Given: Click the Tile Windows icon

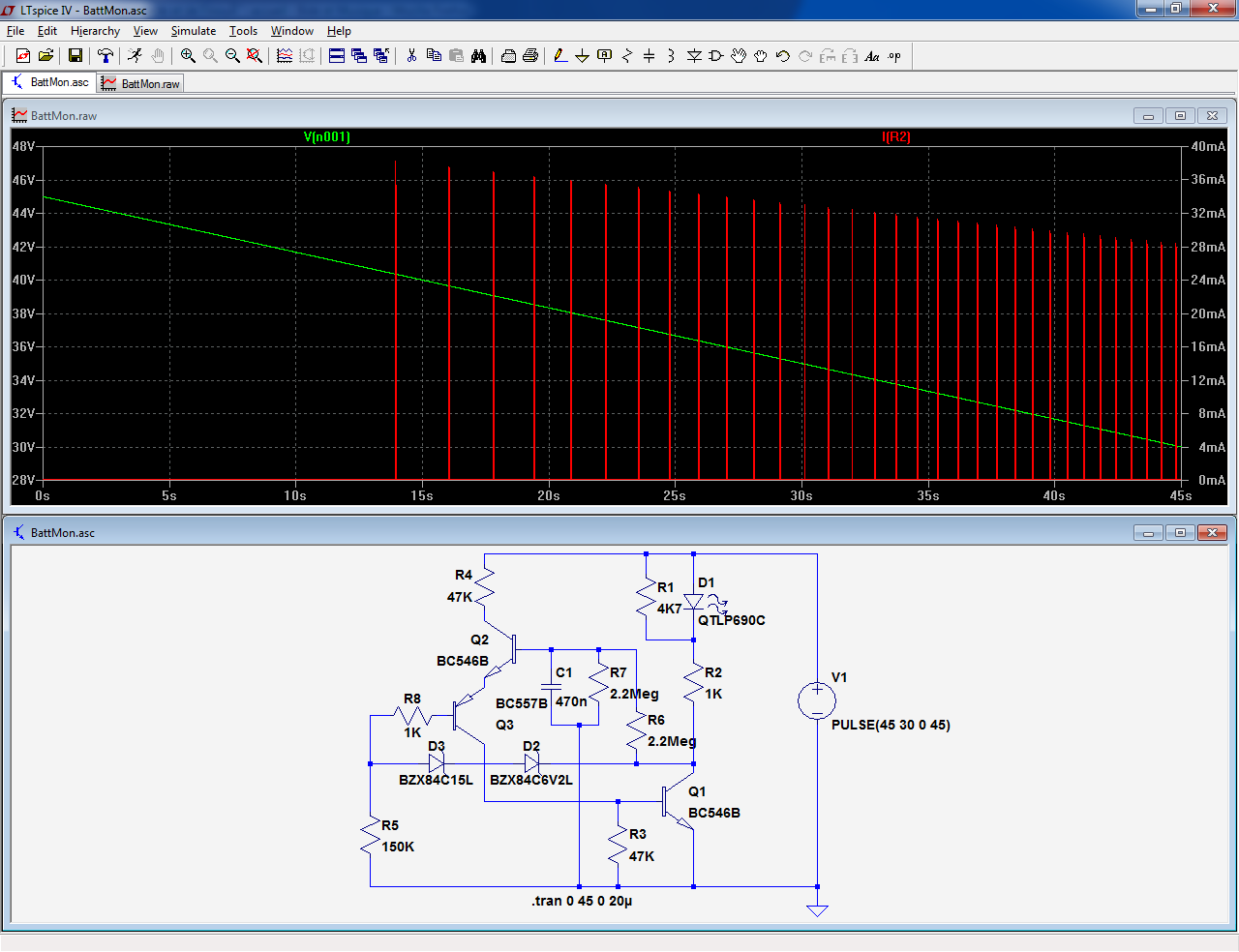Looking at the screenshot, I should [x=337, y=56].
